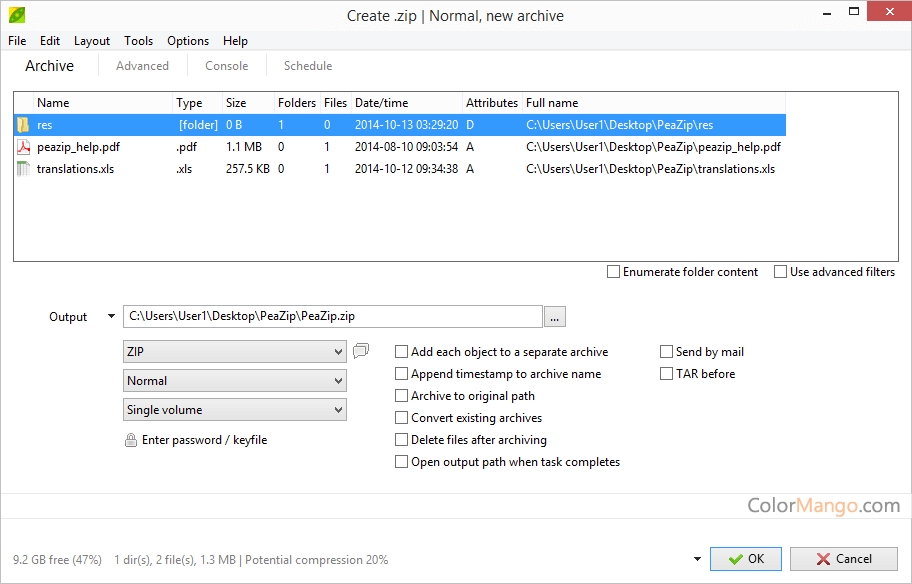Click date 2014-10-12 09:34:38
The width and height of the screenshot is (912, 584).
[x=407, y=169]
